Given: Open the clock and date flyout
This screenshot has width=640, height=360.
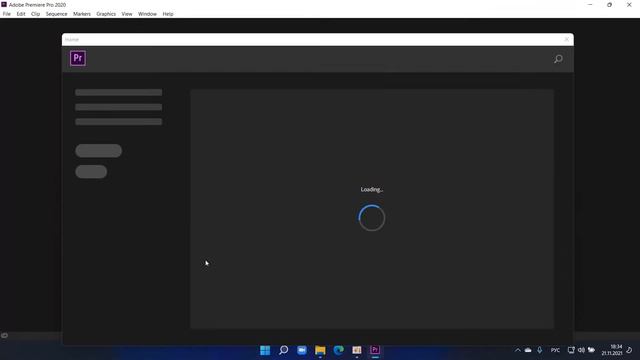Looking at the screenshot, I should pyautogui.click(x=612, y=350).
